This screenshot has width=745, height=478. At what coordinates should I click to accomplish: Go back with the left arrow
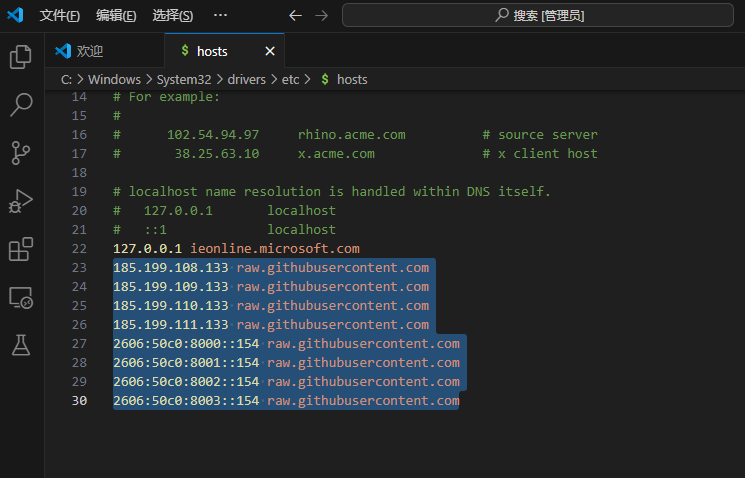click(295, 15)
